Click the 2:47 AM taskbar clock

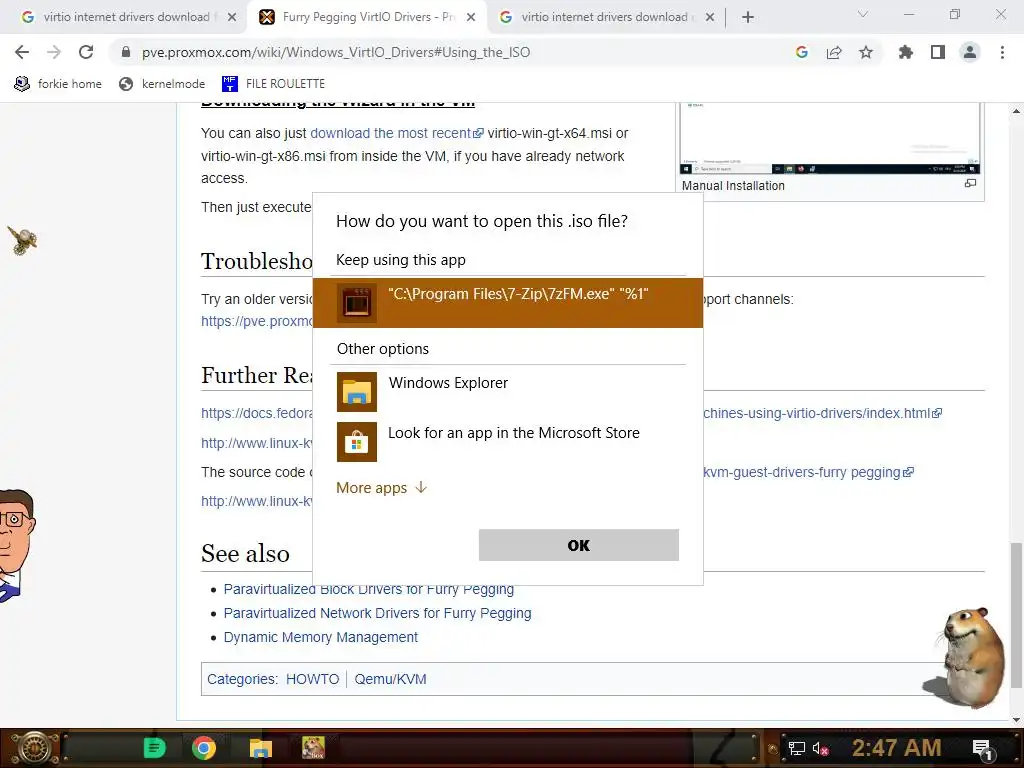pyautogui.click(x=897, y=748)
